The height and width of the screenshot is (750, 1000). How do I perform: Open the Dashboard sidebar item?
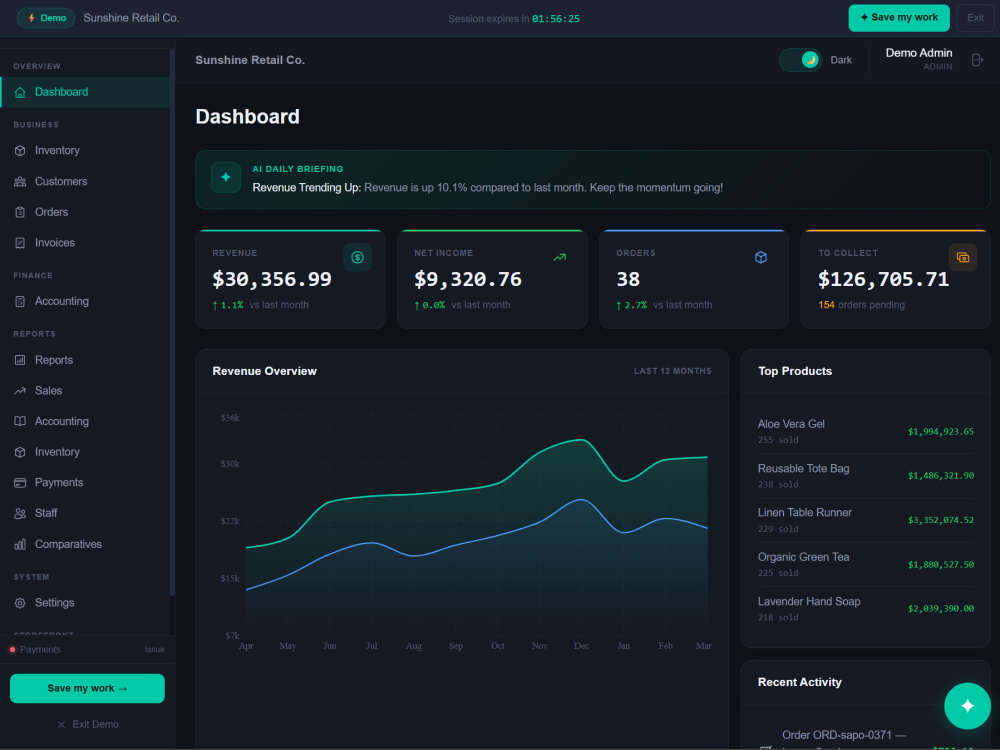pyautogui.click(x=85, y=92)
